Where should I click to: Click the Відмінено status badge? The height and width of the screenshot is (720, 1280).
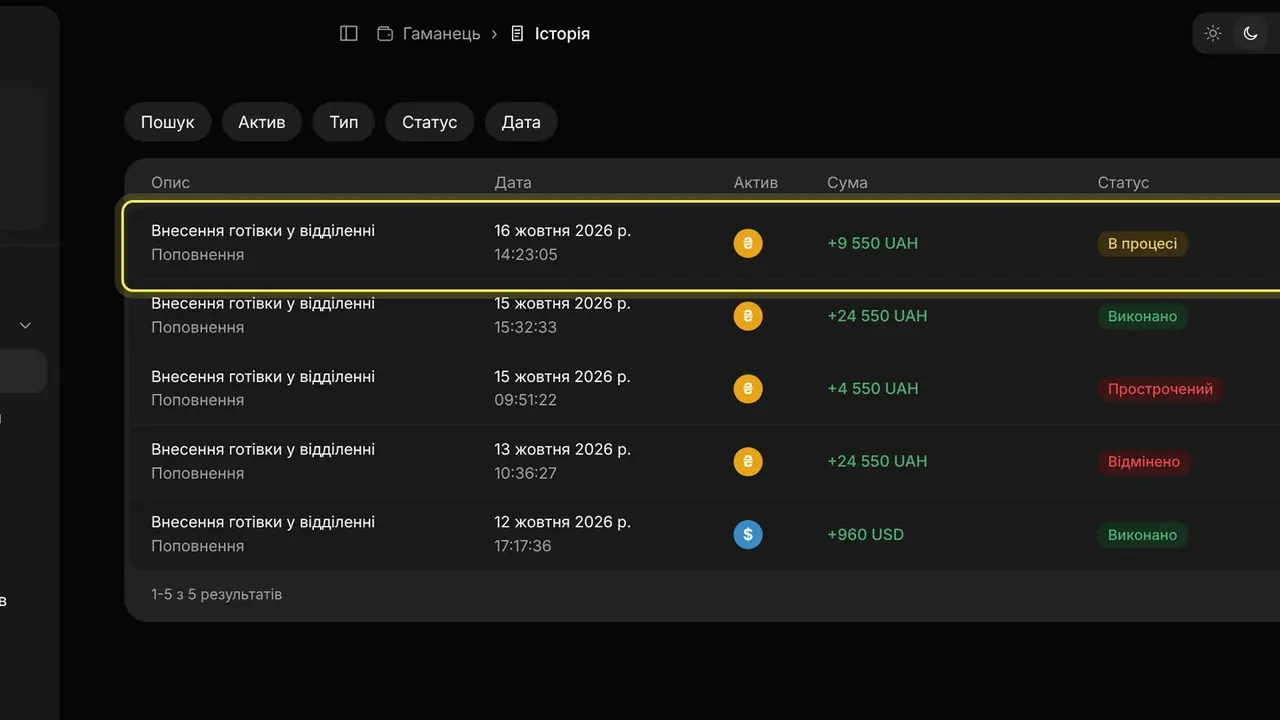[x=1144, y=462]
